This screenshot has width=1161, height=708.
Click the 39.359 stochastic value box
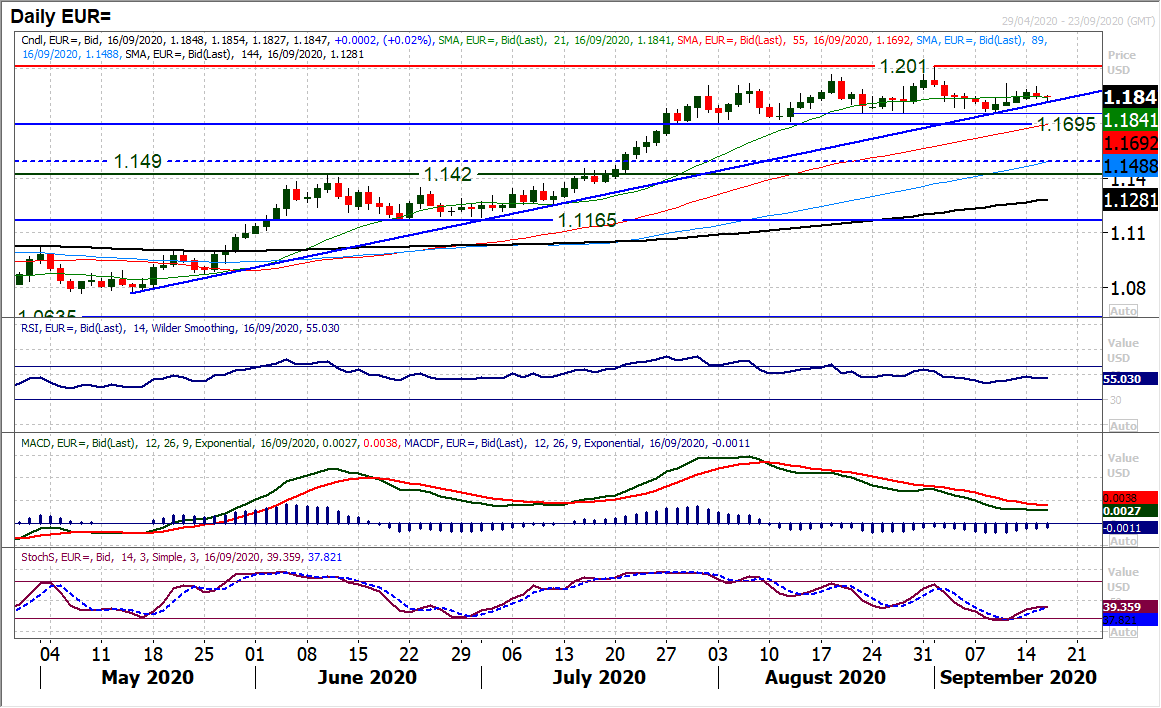(x=1129, y=604)
